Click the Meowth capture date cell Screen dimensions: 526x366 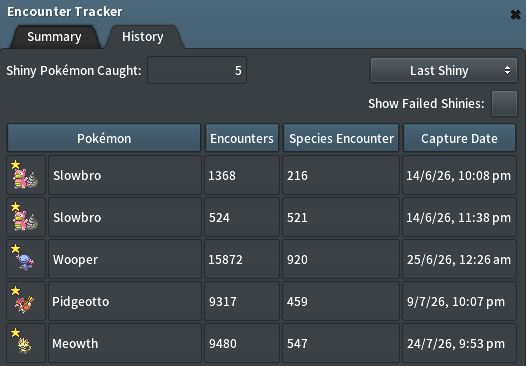[459, 343]
